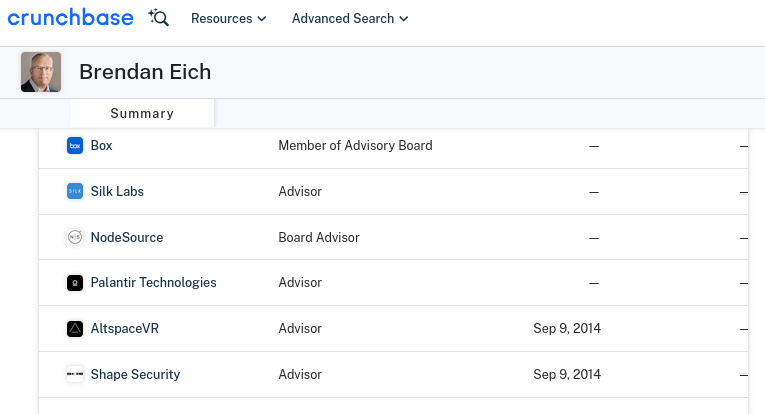Click the Crunchbase logo
Screen dimensions: 765x414
pos(70,18)
